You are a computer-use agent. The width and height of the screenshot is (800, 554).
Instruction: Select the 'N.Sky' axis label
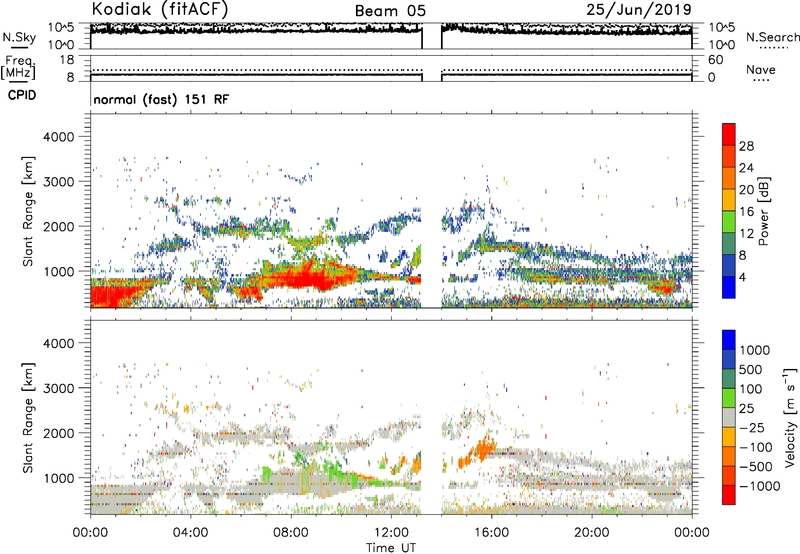(x=19, y=37)
